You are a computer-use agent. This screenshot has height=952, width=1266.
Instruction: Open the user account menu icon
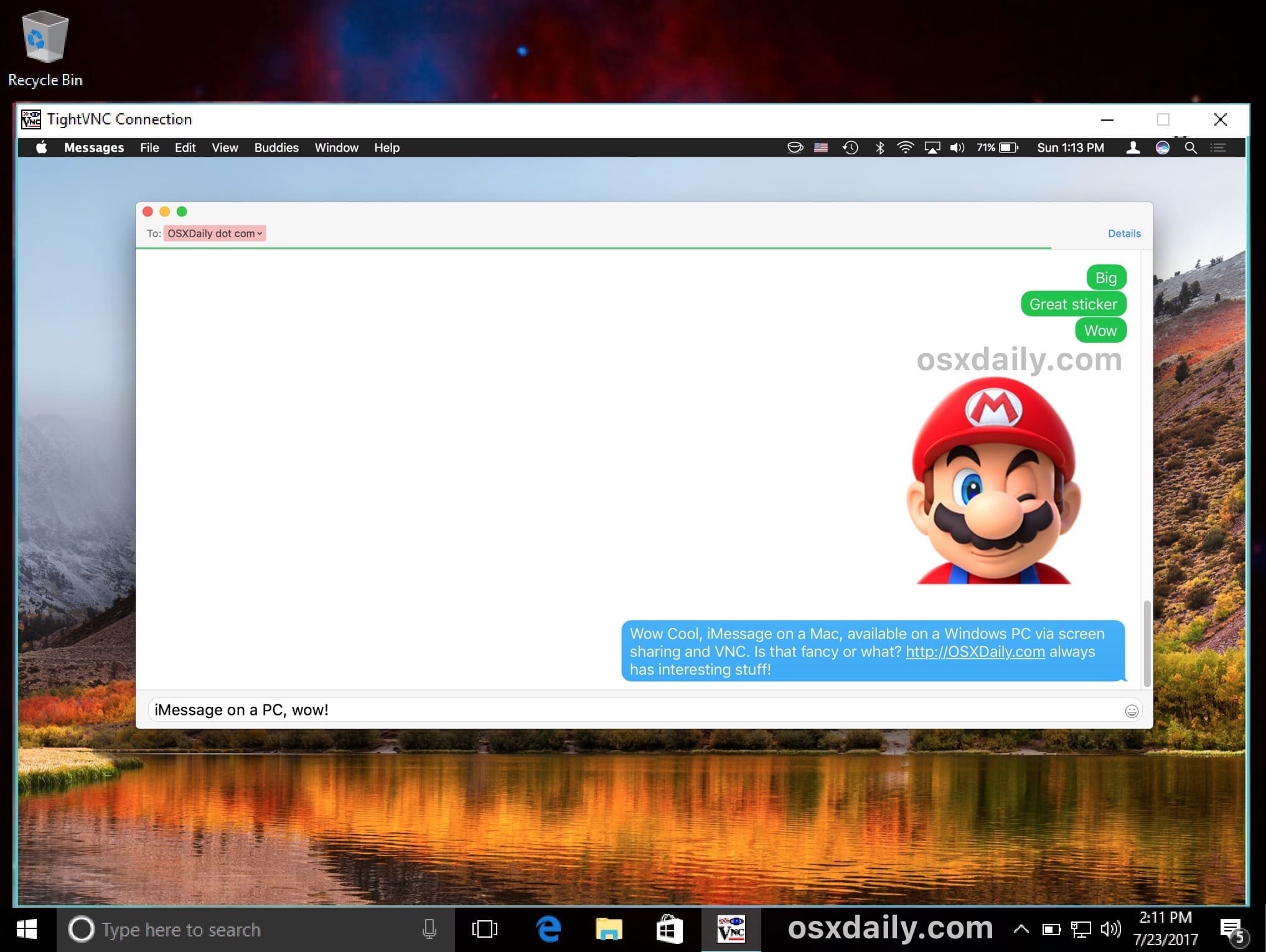coord(1133,147)
